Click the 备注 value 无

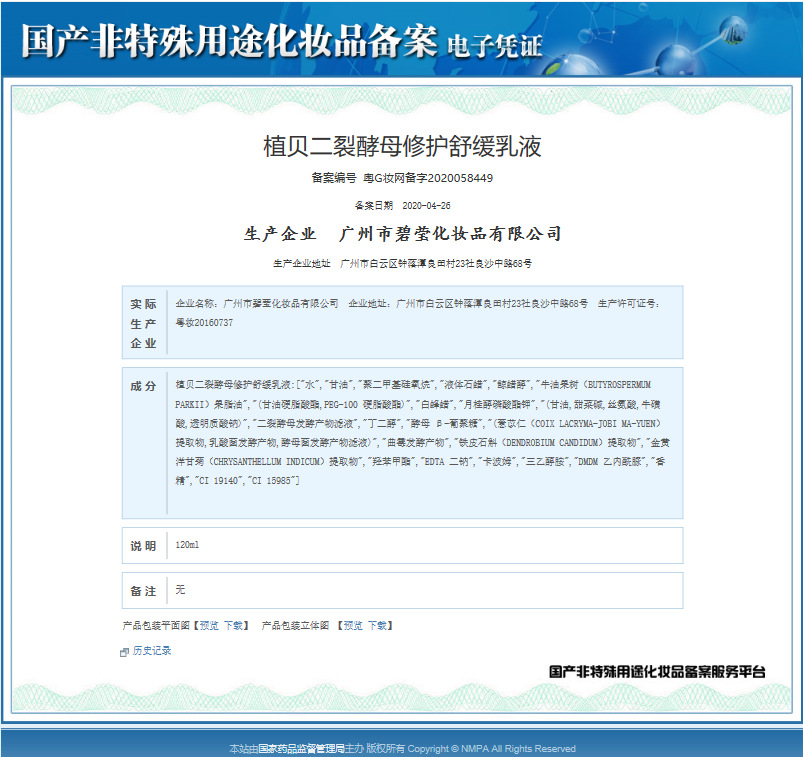[180, 590]
